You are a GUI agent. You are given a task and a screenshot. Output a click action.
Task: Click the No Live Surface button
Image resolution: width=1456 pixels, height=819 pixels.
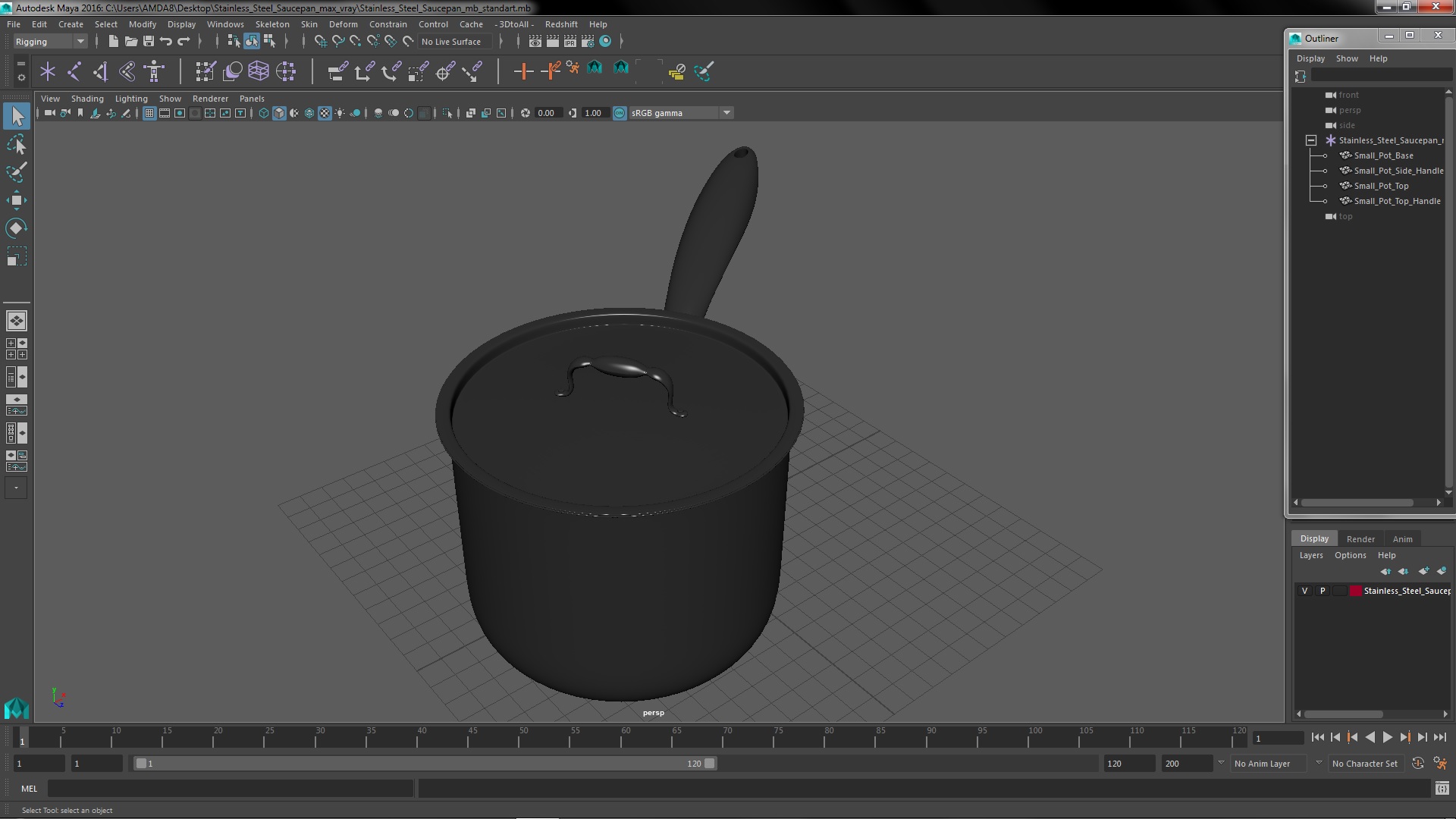(x=450, y=42)
